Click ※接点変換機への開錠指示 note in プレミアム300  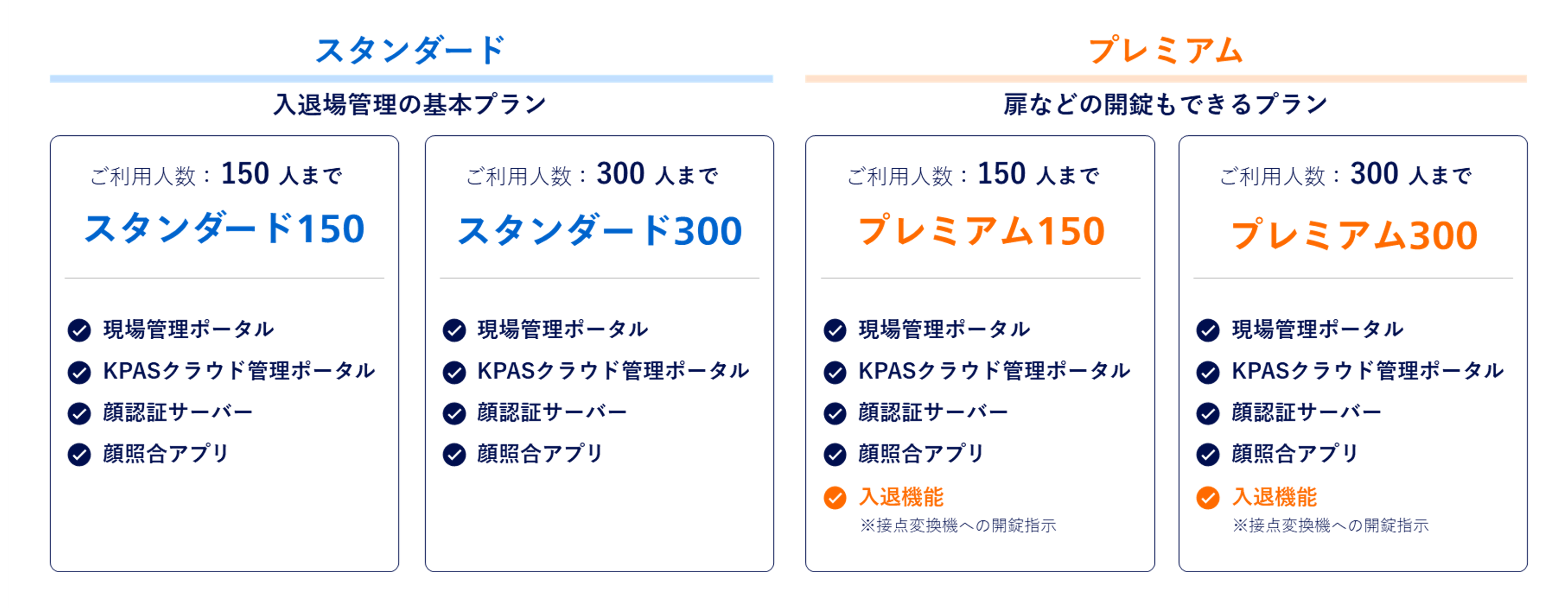1331,525
